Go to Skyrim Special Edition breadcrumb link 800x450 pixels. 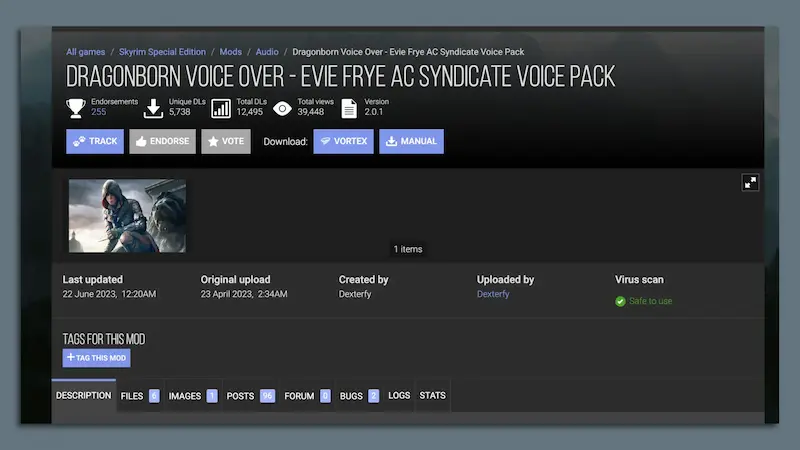pyautogui.click(x=163, y=52)
